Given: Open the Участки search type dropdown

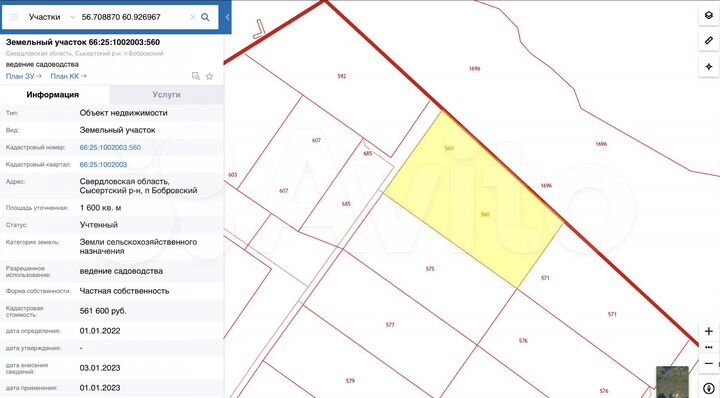Looking at the screenshot, I should click(52, 17).
